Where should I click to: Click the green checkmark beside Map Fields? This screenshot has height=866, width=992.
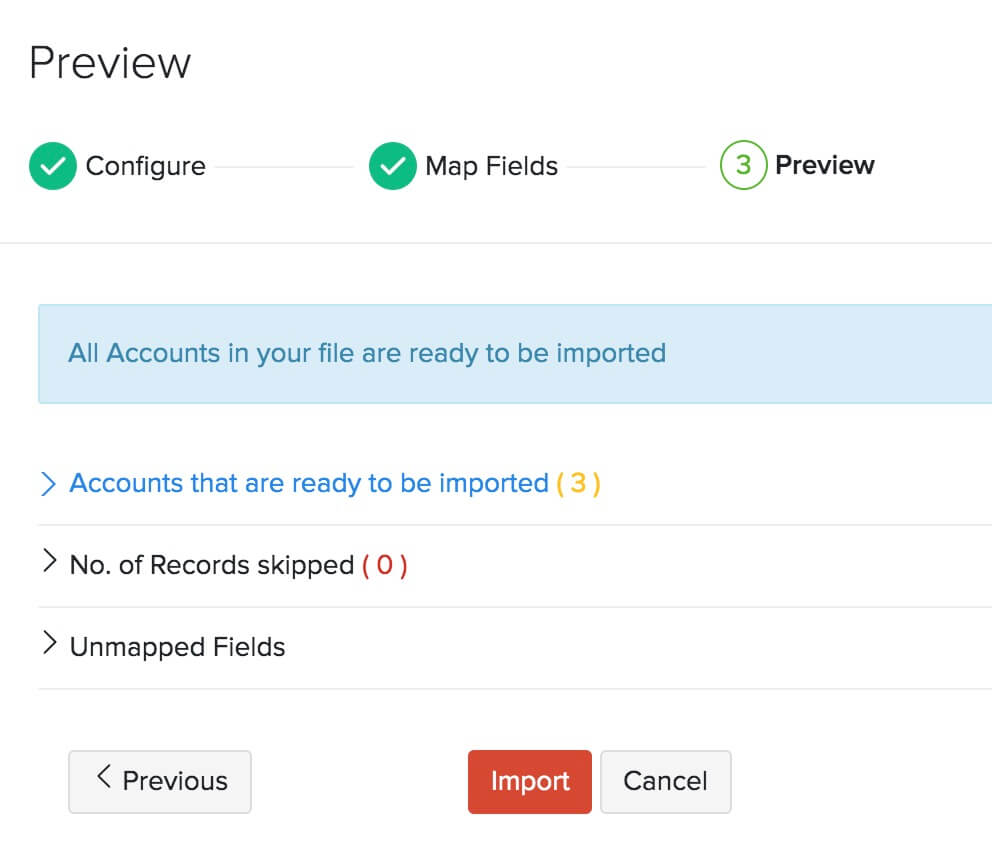(391, 166)
